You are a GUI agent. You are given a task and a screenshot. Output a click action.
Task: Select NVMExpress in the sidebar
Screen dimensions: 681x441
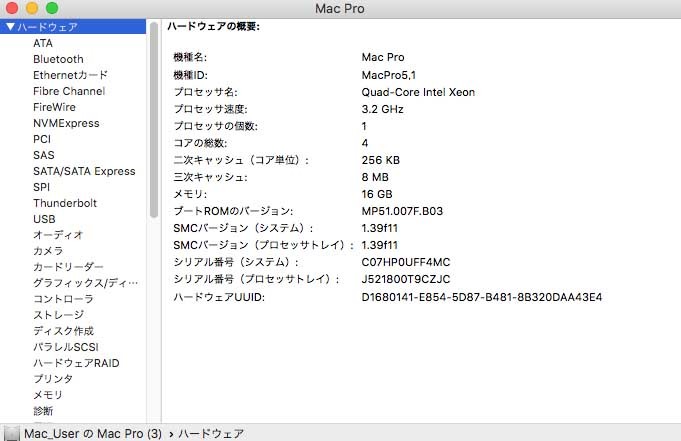pyautogui.click(x=66, y=123)
